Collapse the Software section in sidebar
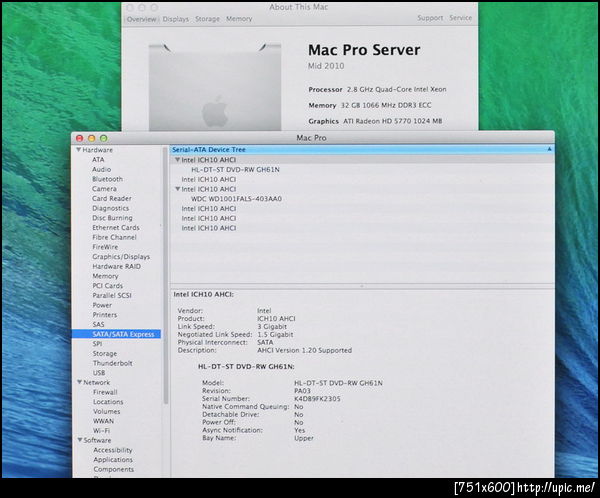 pyautogui.click(x=80, y=440)
